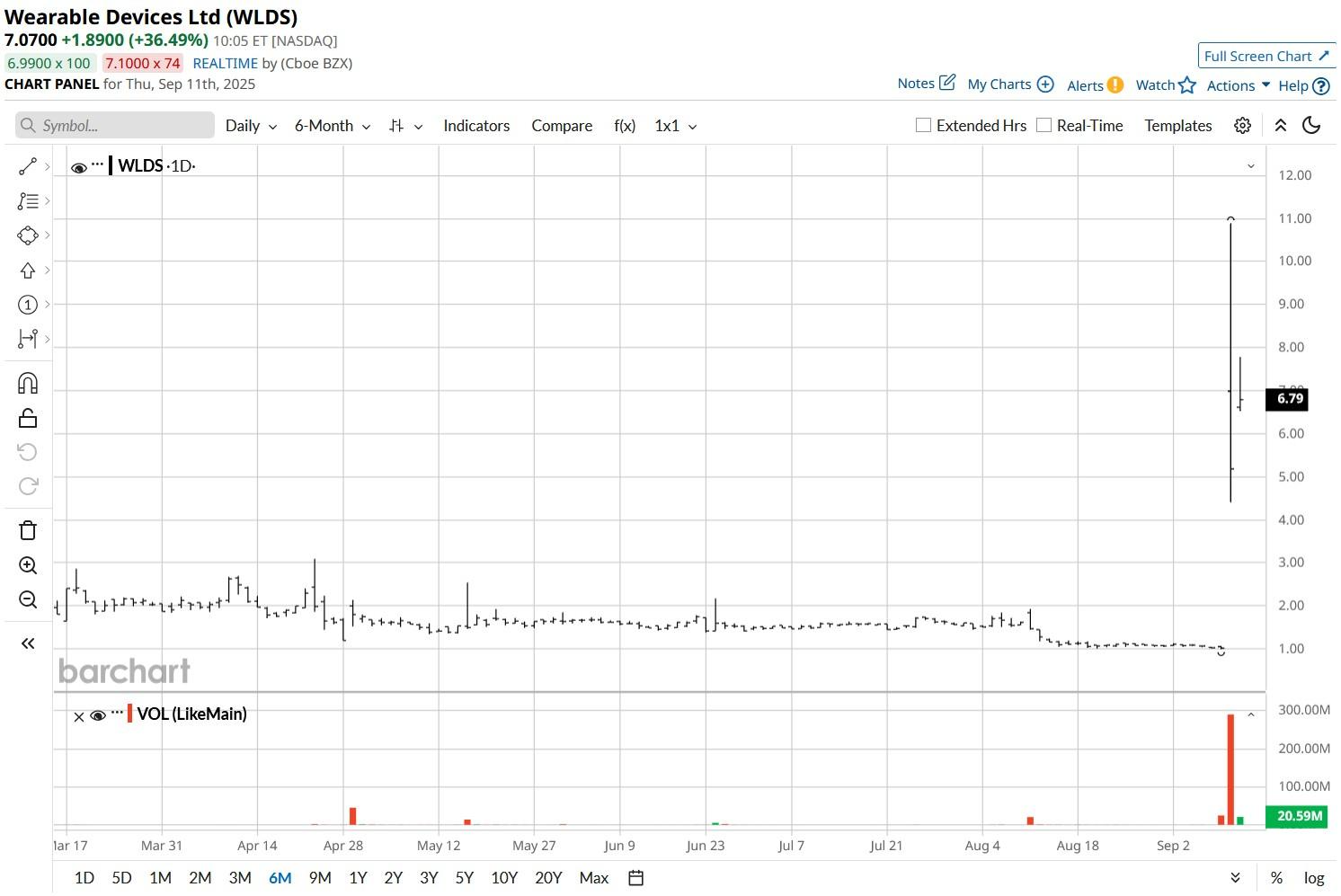Select the measure price range tool
Screen dimensions: 1341x896
pos(28,339)
